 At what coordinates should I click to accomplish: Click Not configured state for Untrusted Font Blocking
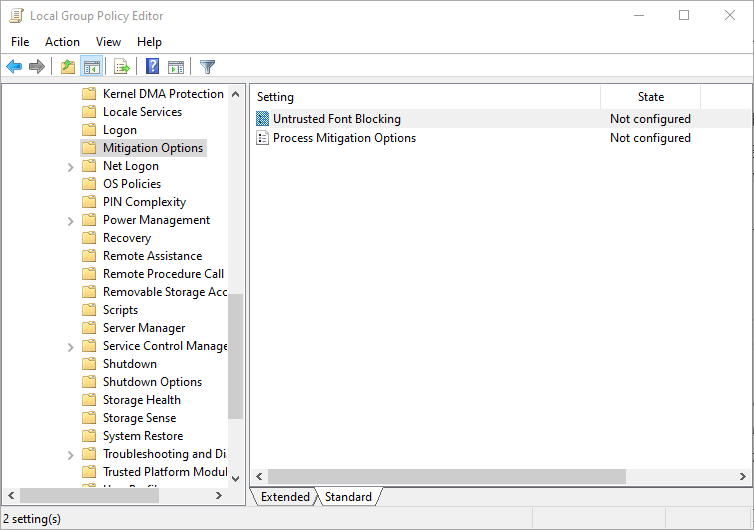[650, 119]
